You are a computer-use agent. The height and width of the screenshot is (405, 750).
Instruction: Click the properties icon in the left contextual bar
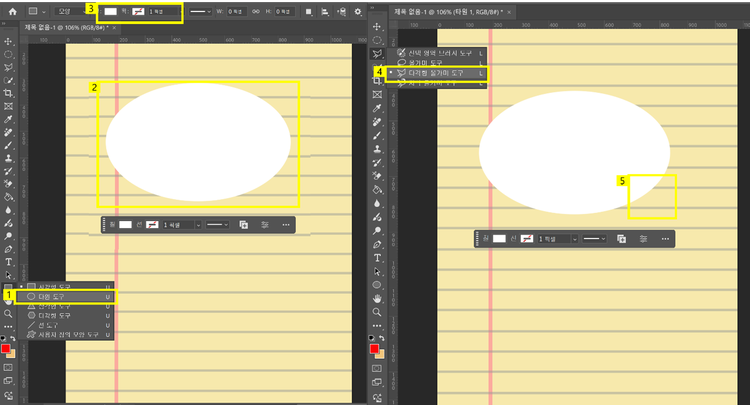[265, 225]
